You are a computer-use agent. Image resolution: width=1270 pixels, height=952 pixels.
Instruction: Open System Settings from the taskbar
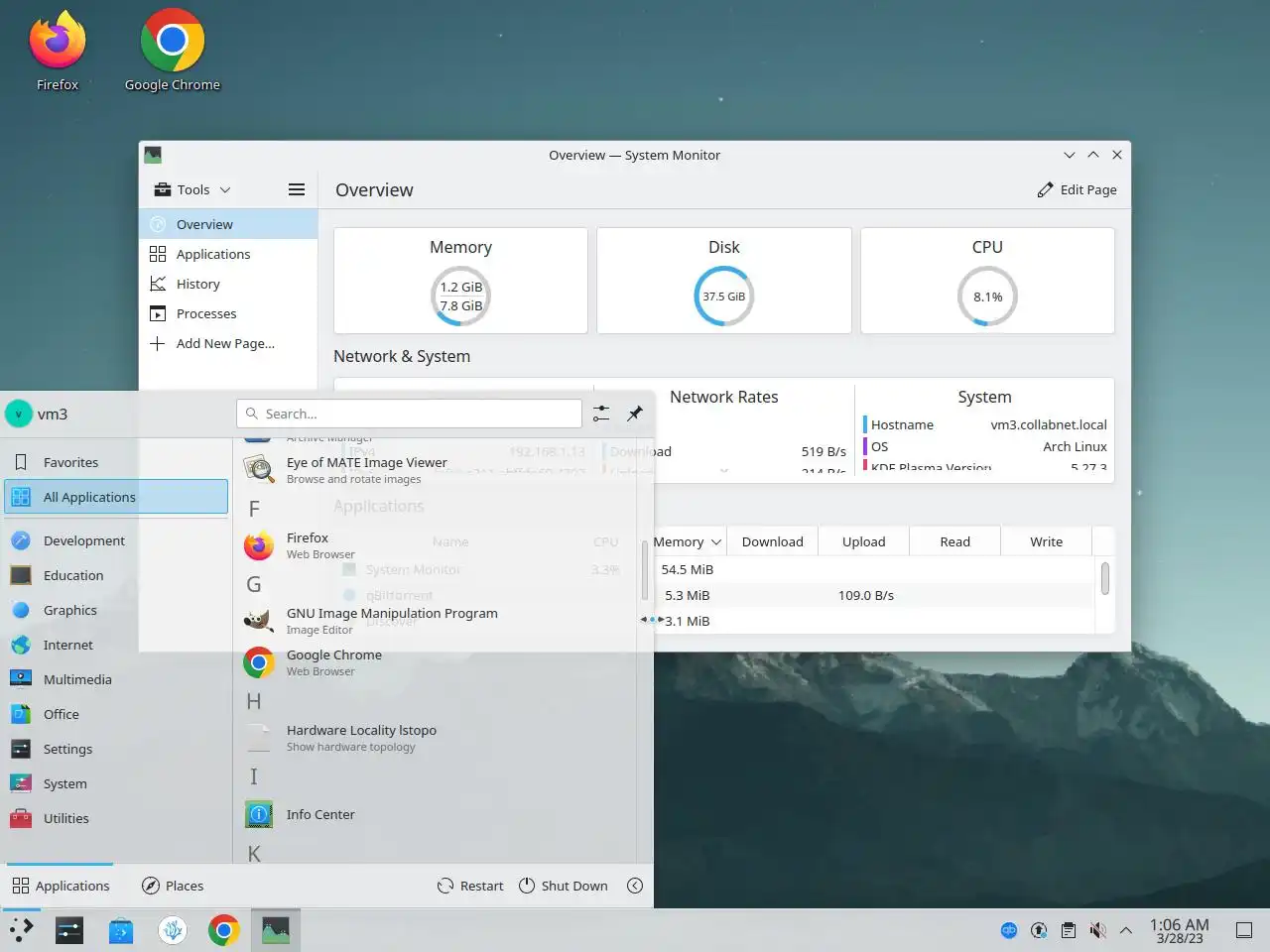(x=69, y=930)
